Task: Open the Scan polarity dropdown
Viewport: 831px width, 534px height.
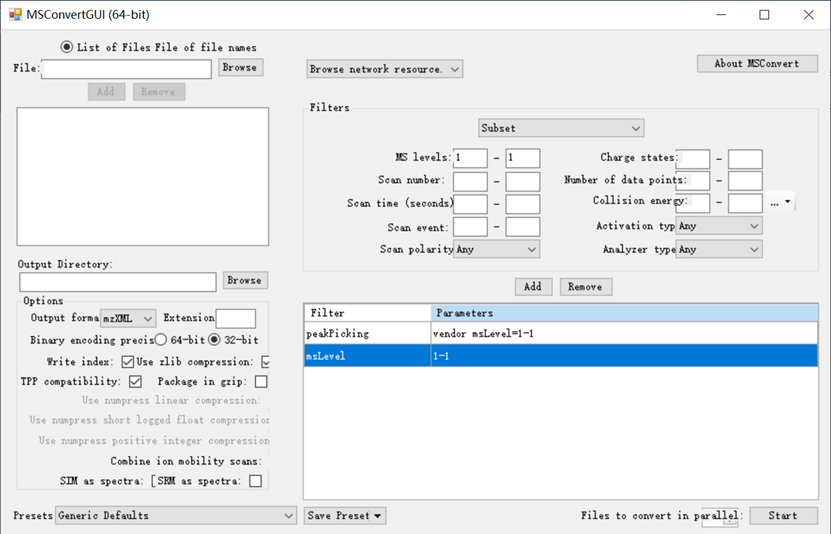Action: click(497, 249)
